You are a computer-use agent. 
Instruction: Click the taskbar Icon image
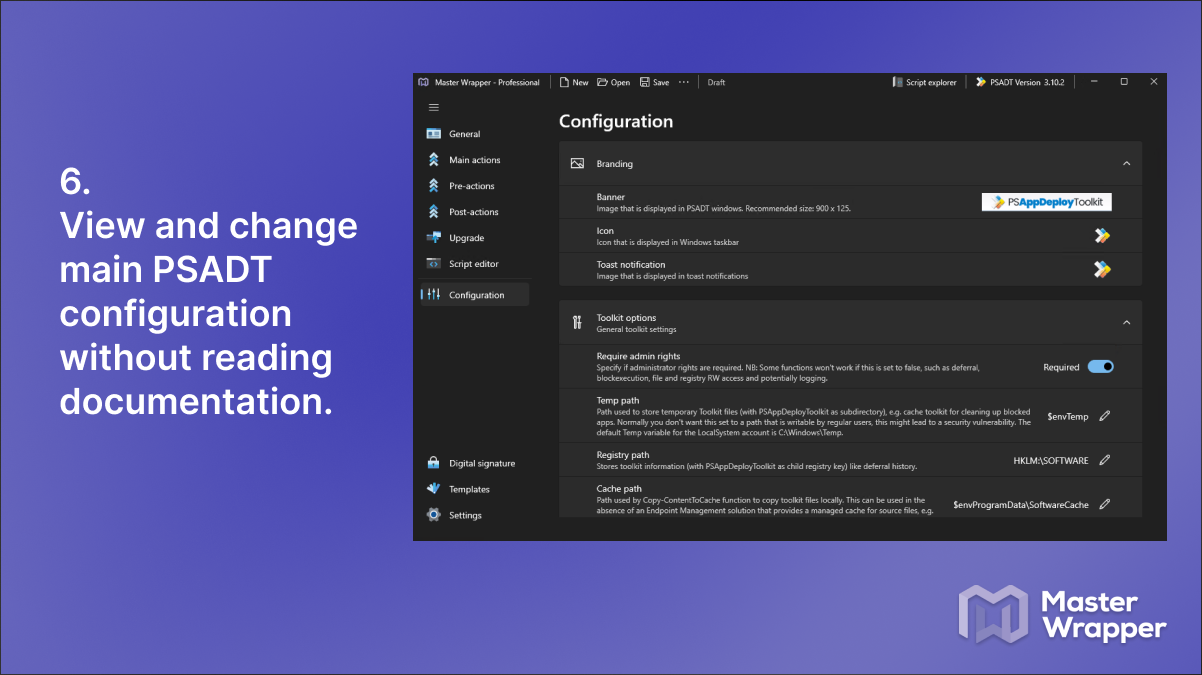1101,236
